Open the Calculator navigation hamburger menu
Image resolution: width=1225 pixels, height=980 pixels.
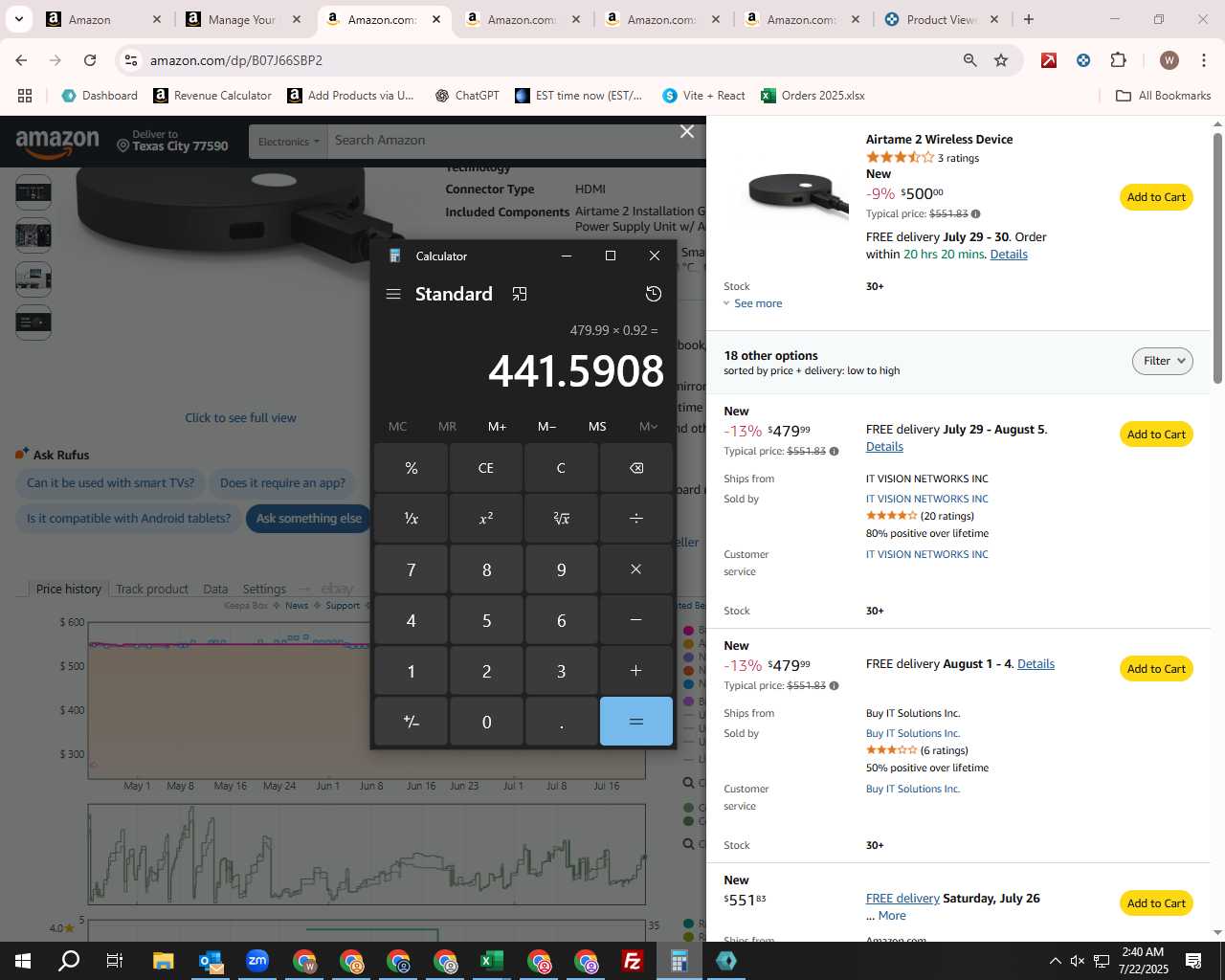[393, 294]
